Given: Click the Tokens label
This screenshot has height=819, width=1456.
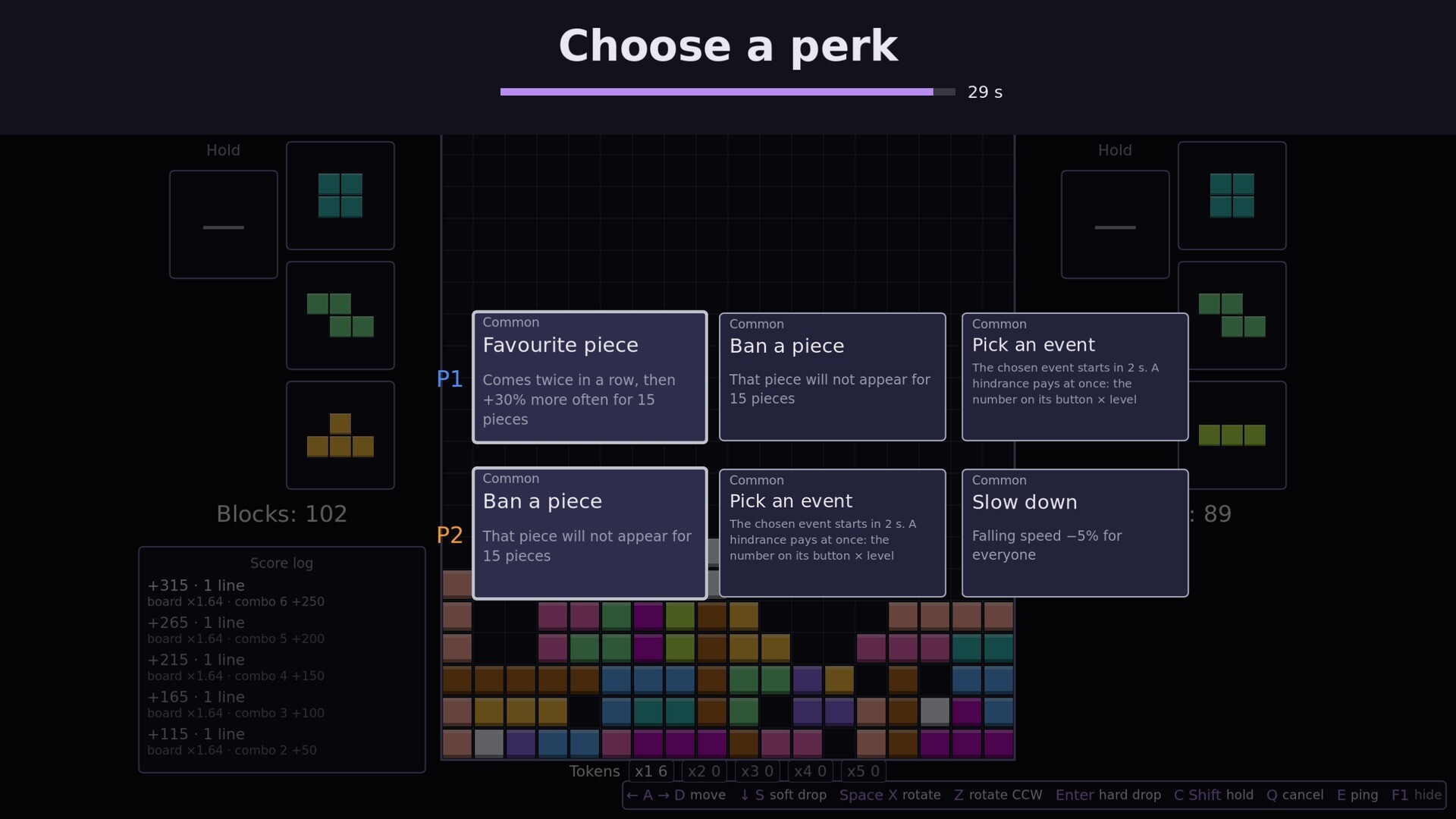Looking at the screenshot, I should pos(595,771).
